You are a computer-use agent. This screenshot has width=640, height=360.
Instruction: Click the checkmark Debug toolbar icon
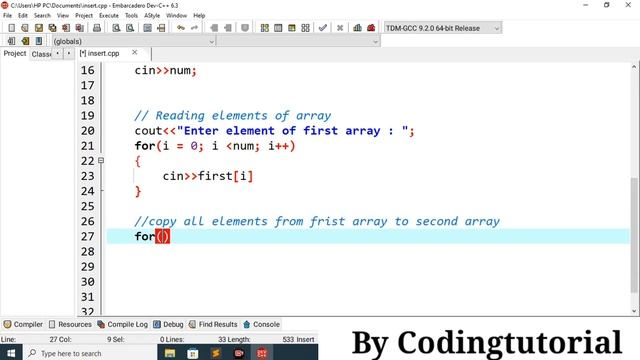point(323,28)
